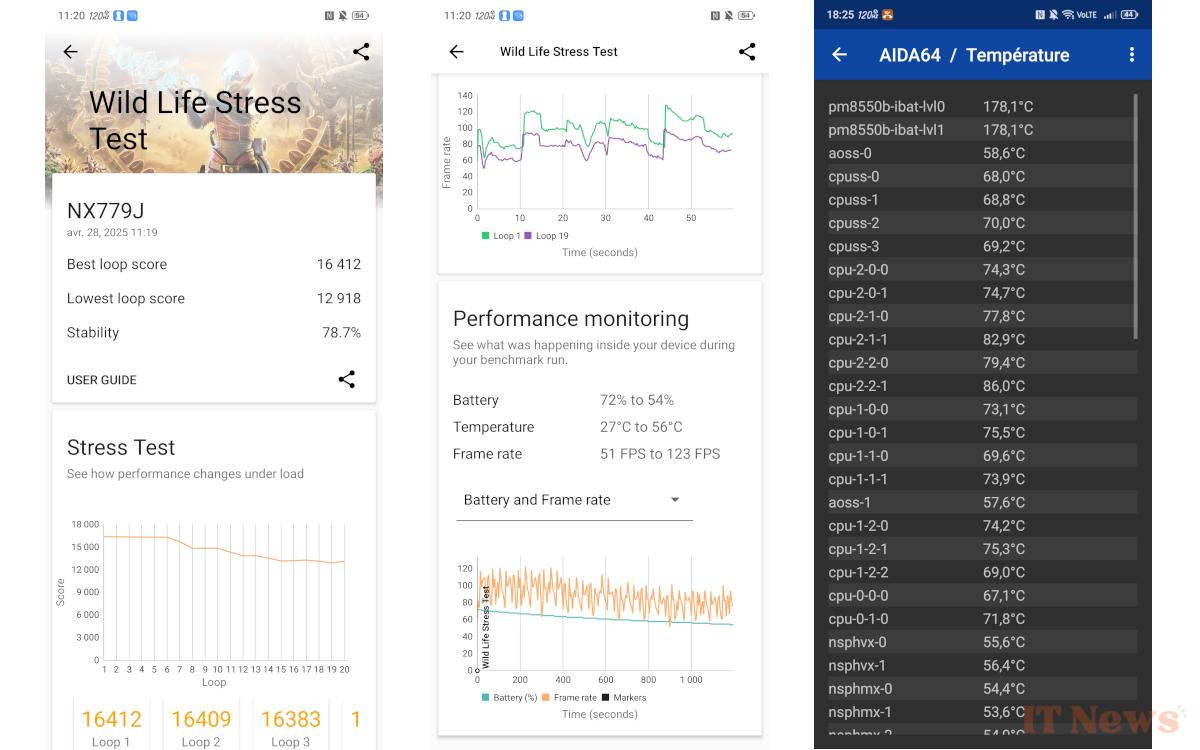Tap the VoLTE indicator in AIDA64 status bar
Image resolution: width=1200 pixels, height=750 pixels.
pos(1087,15)
